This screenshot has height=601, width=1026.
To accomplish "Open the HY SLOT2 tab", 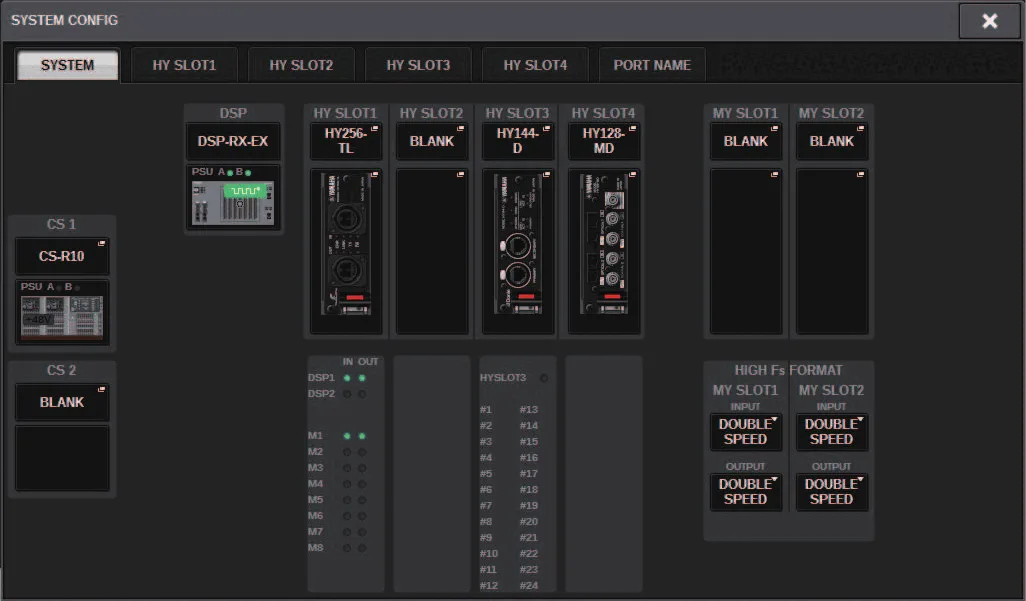I will tap(301, 65).
